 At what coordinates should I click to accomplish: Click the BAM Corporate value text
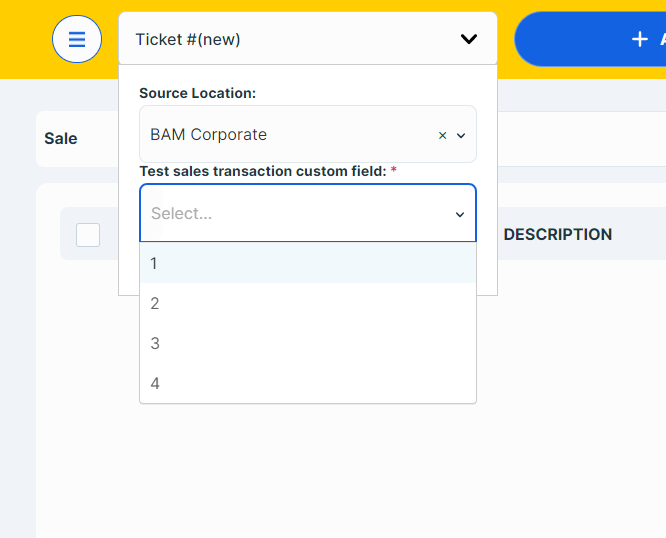[209, 135]
